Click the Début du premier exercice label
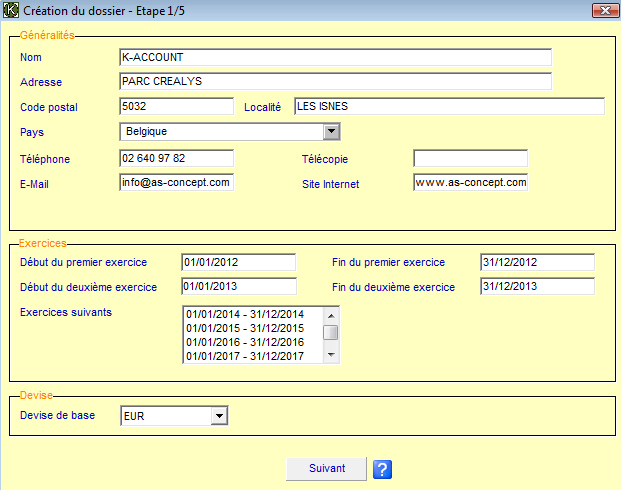 click(84, 262)
